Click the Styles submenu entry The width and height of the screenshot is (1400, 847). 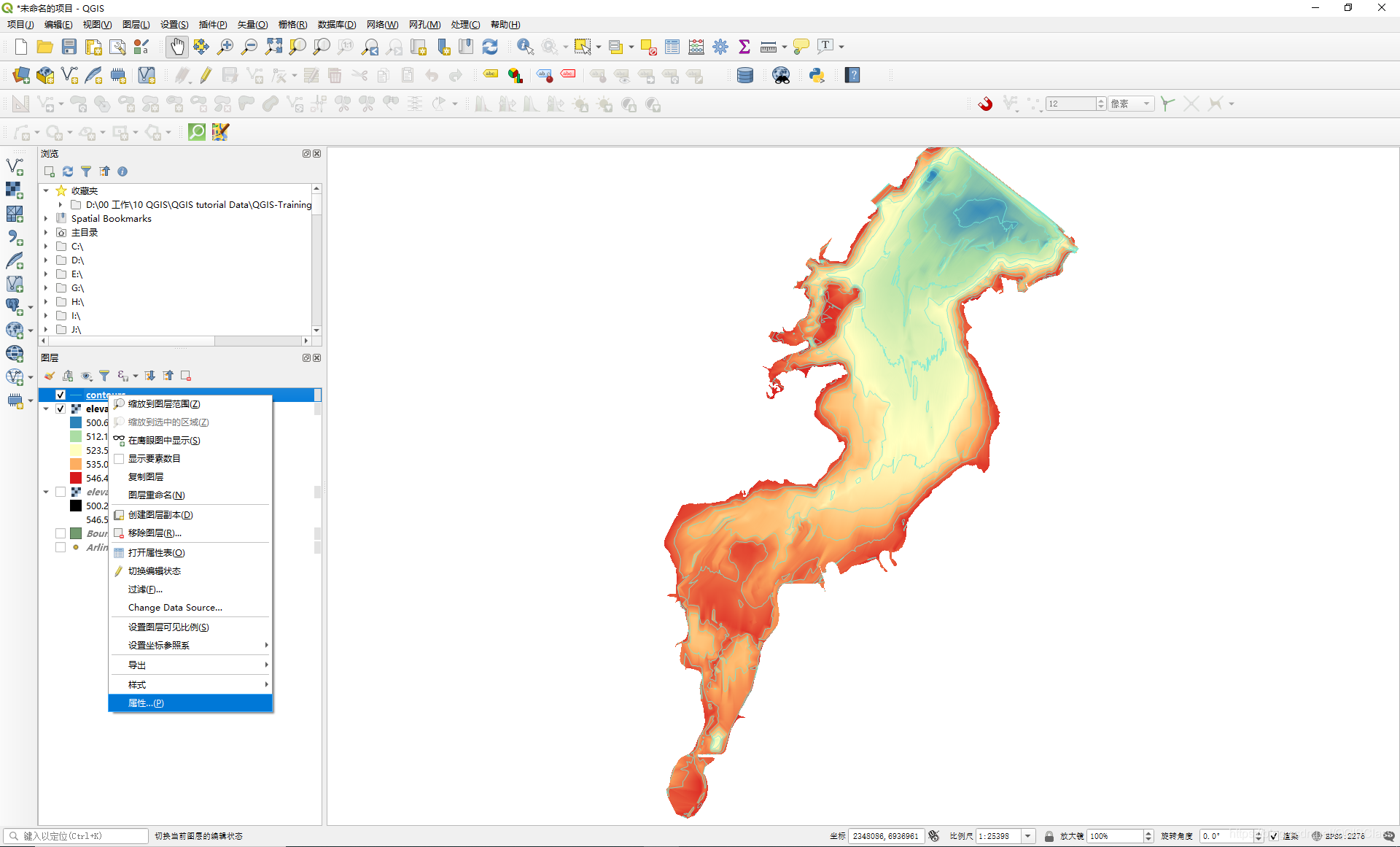click(191, 684)
